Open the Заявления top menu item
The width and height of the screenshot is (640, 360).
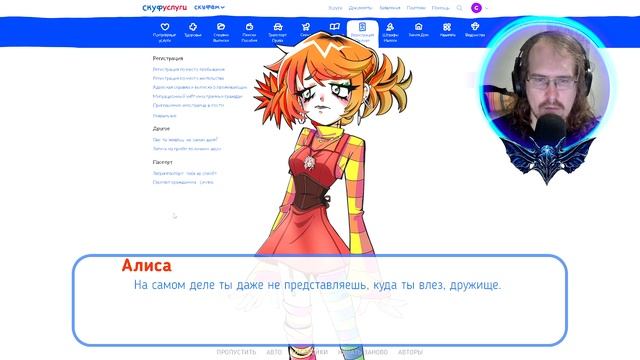point(390,8)
